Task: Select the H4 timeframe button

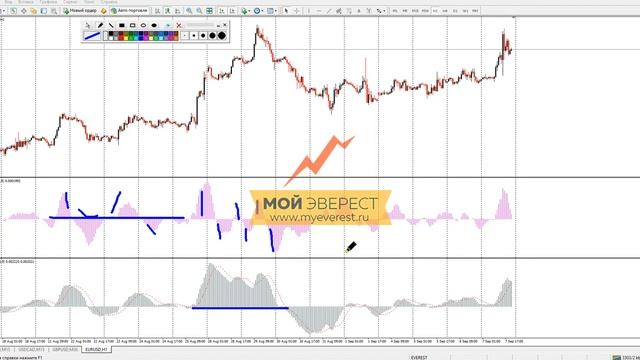Action: [x=445, y=11]
